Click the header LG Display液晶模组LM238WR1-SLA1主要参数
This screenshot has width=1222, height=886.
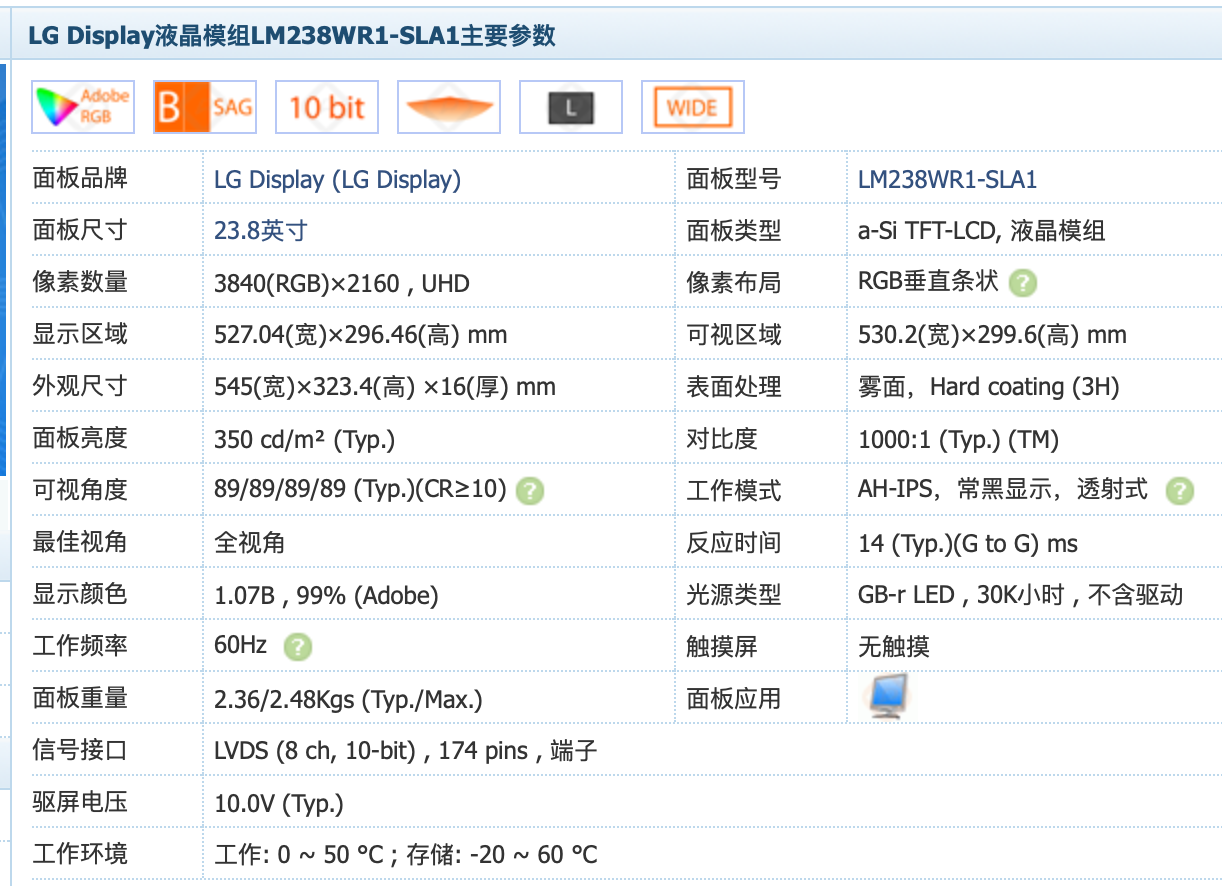pyautogui.click(x=292, y=36)
